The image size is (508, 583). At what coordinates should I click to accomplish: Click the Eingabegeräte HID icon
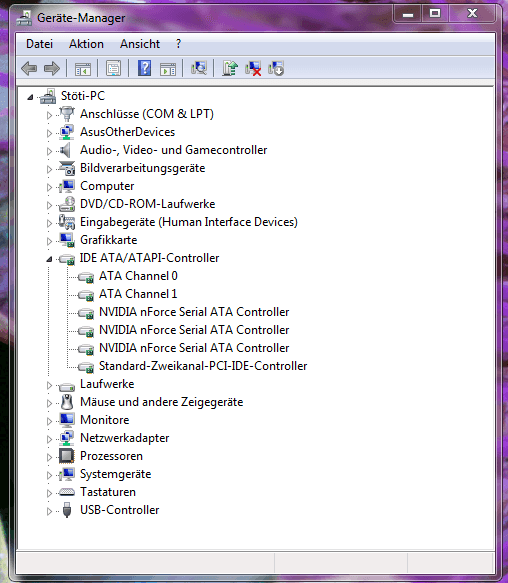[67, 222]
